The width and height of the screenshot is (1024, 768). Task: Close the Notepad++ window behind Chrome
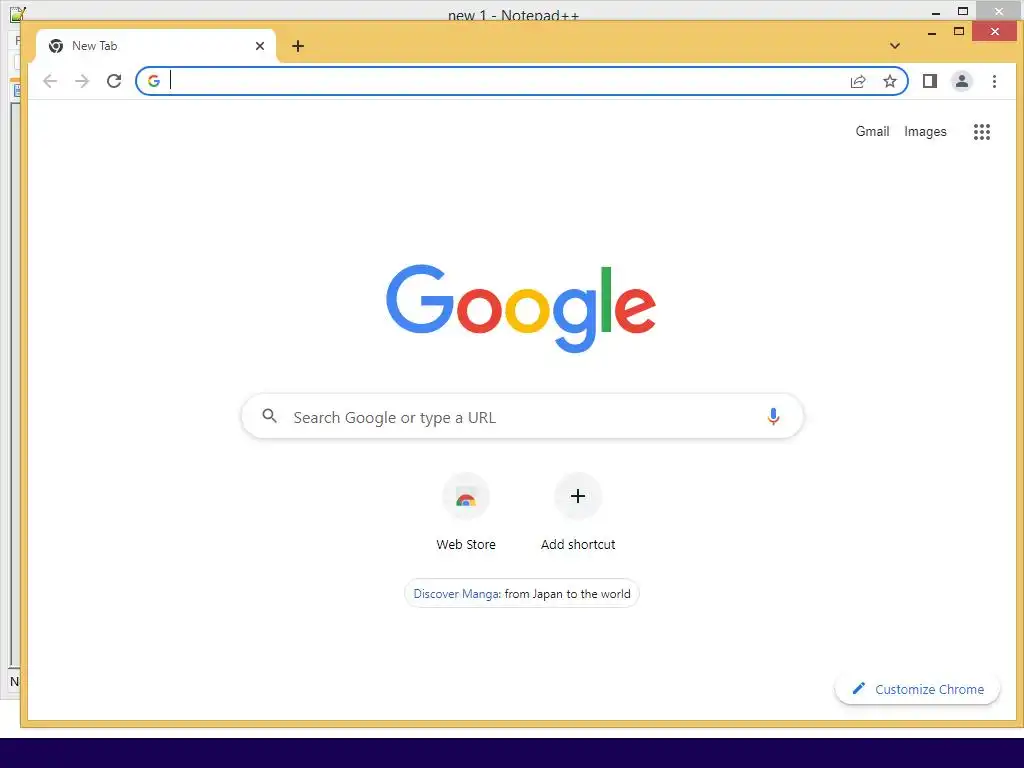pos(999,11)
